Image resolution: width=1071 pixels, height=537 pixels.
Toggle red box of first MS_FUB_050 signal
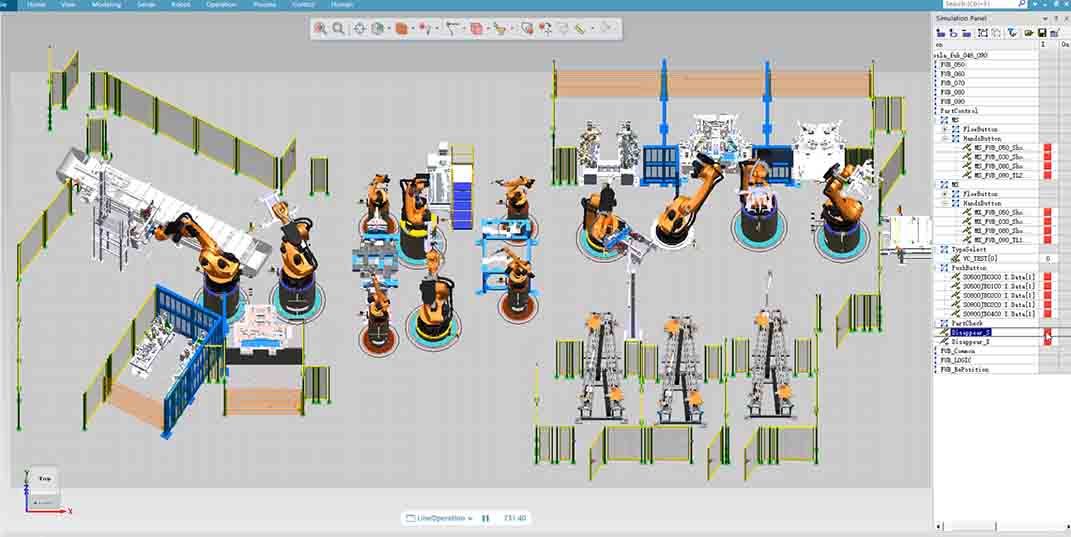coord(1047,148)
